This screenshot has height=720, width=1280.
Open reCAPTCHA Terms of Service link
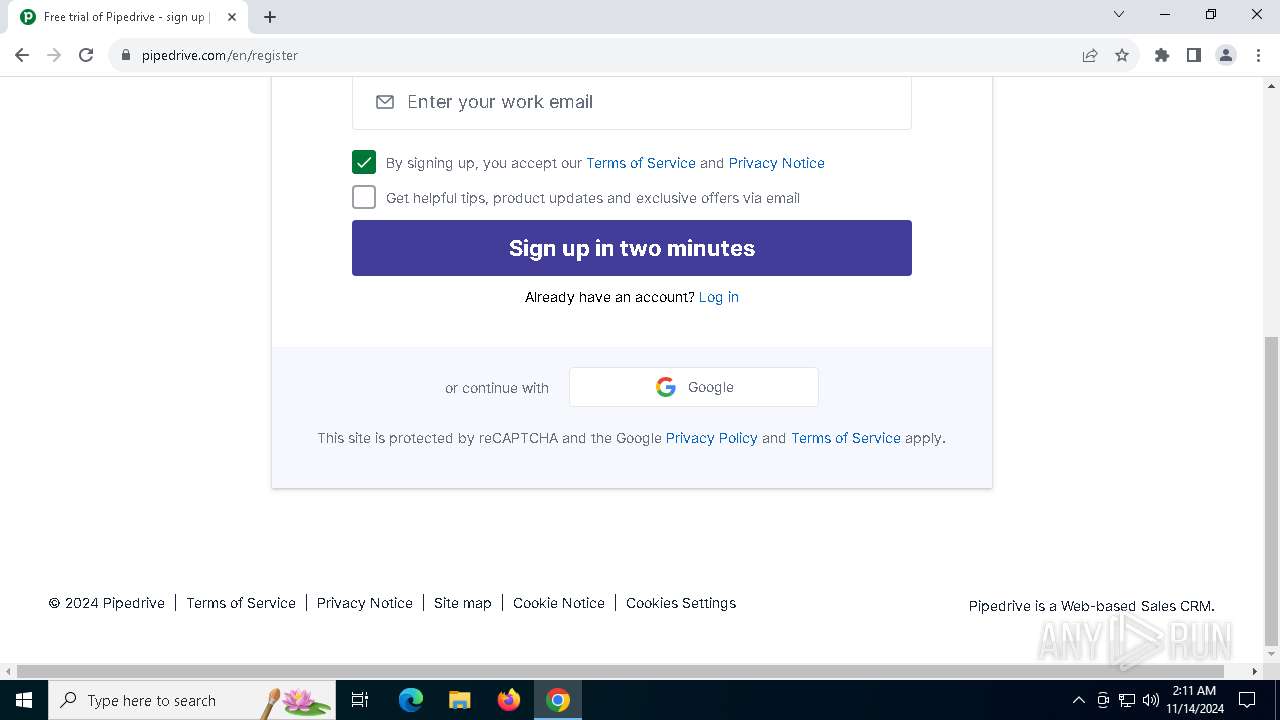[x=846, y=438]
